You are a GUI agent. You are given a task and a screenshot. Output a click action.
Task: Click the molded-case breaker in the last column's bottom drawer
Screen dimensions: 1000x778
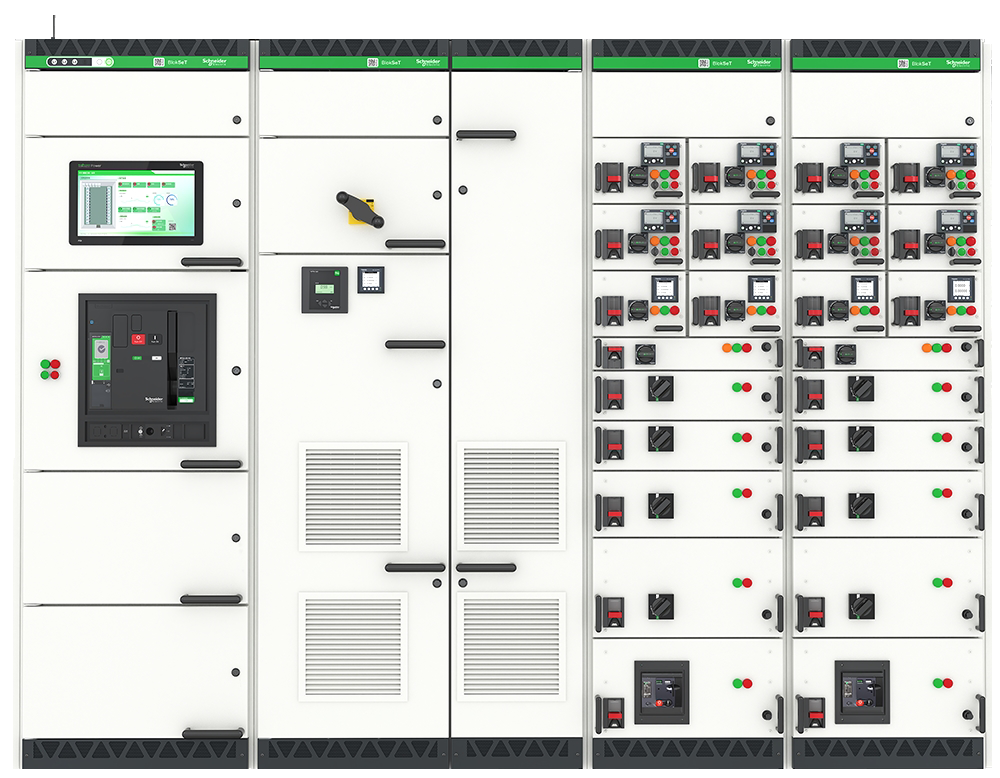pyautogui.click(x=862, y=692)
